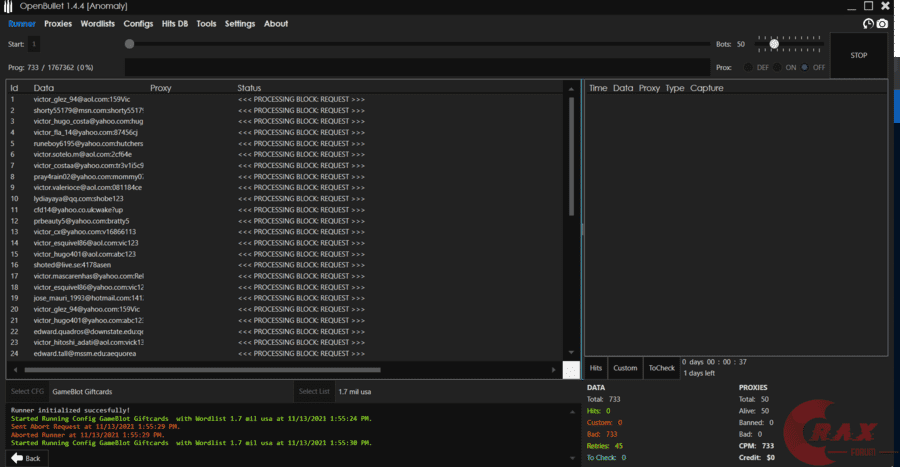Click the Bots slider handle
Viewport: 900px width, 467px height.
click(774, 44)
